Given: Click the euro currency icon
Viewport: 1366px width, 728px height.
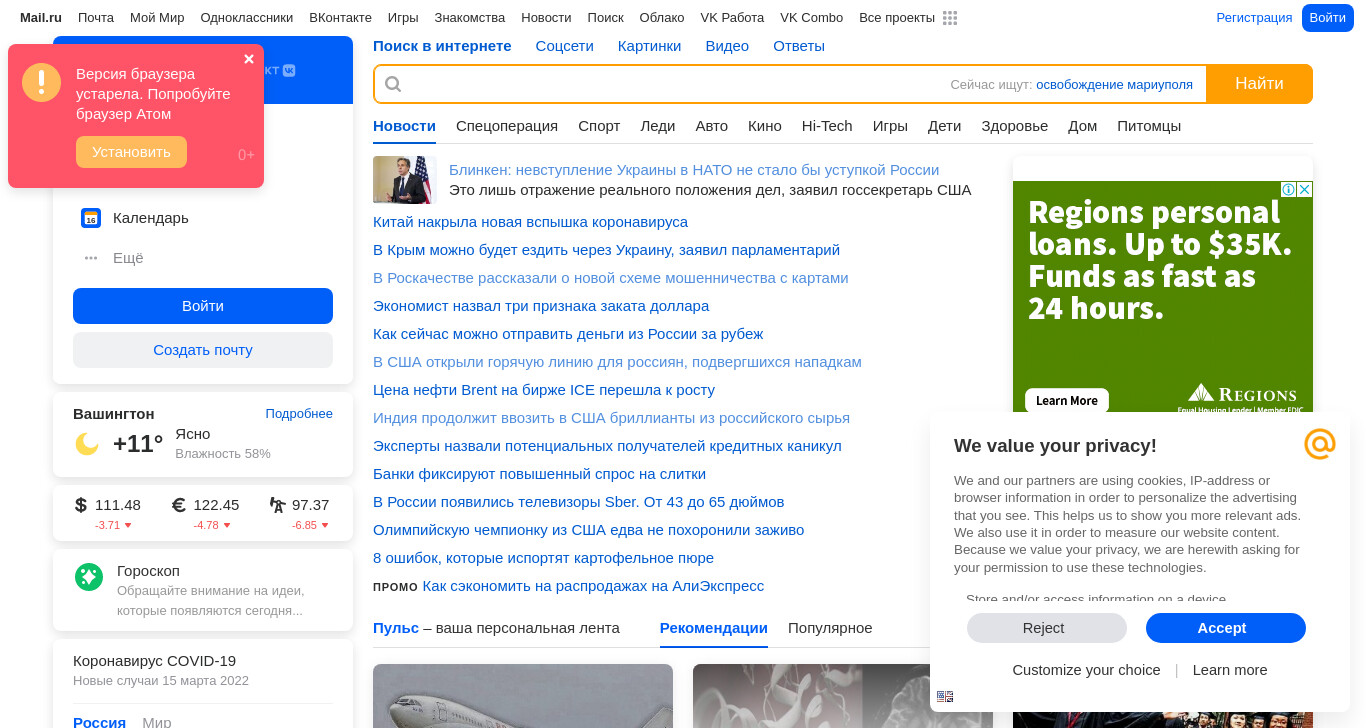Looking at the screenshot, I should [x=179, y=505].
